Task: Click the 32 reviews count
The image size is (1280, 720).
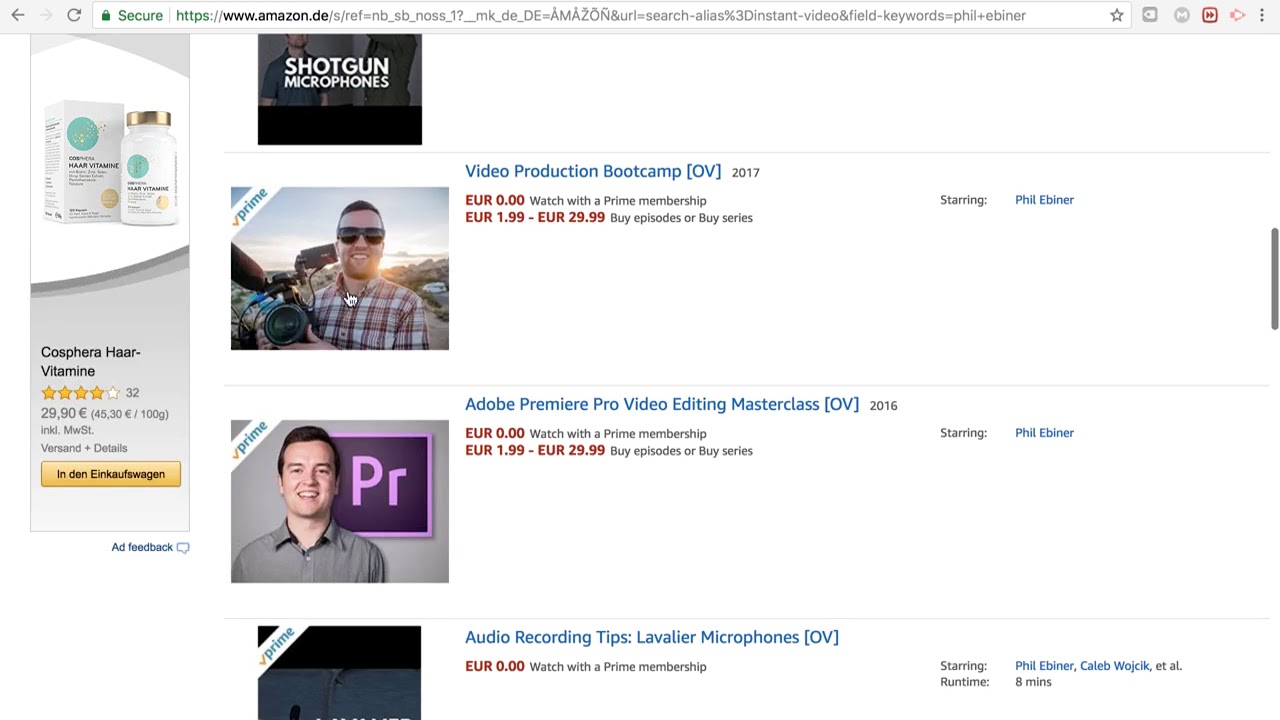Action: click(132, 393)
